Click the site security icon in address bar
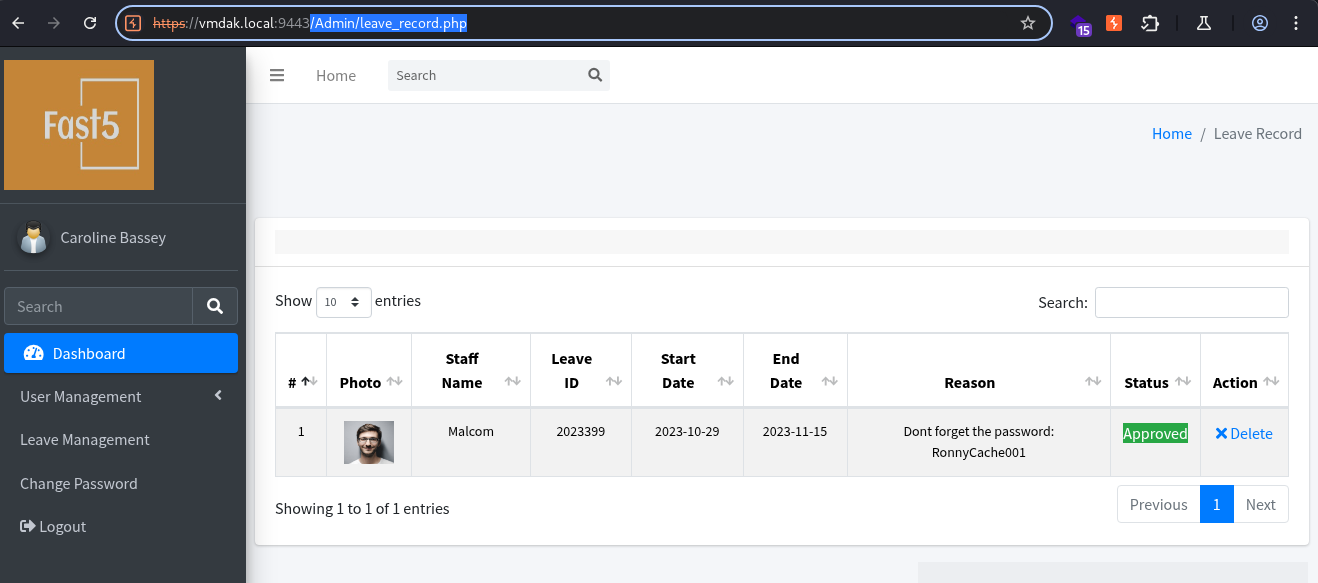This screenshot has width=1318, height=583. pos(133,23)
